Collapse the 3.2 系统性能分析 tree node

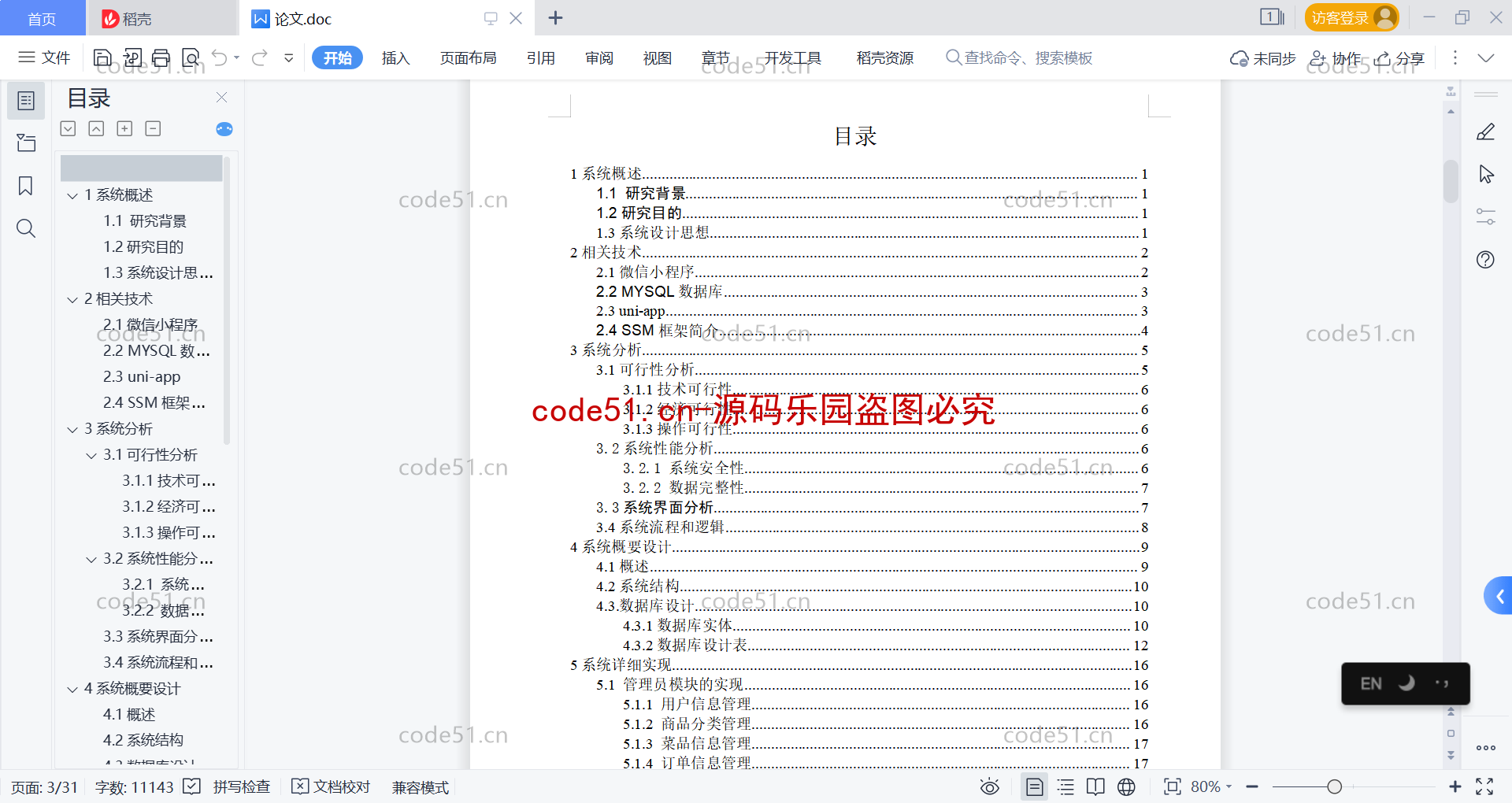click(x=91, y=559)
